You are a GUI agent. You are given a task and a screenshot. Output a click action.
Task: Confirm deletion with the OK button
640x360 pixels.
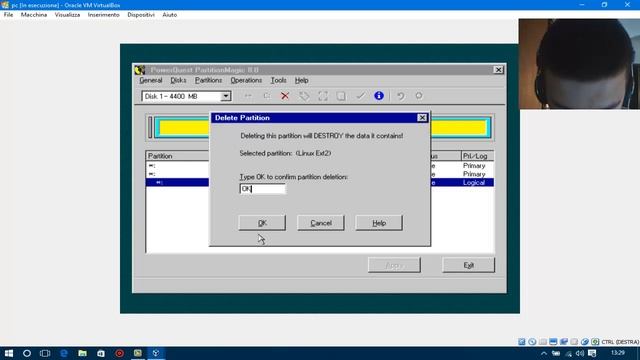pos(262,223)
